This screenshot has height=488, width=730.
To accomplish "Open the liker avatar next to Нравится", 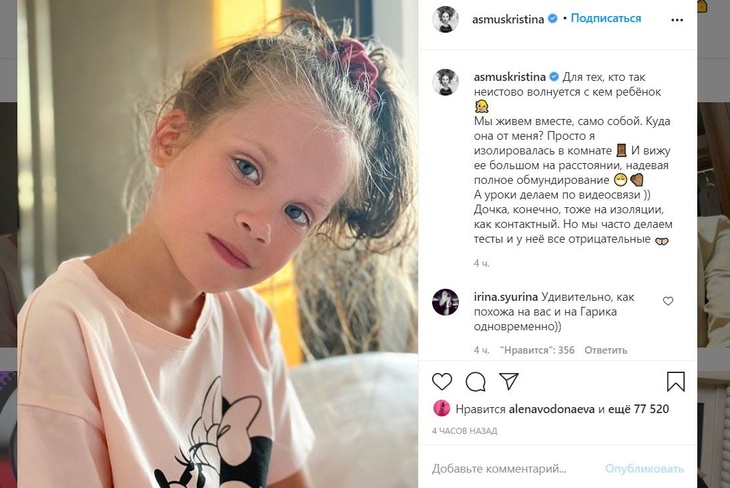I will click(x=441, y=408).
